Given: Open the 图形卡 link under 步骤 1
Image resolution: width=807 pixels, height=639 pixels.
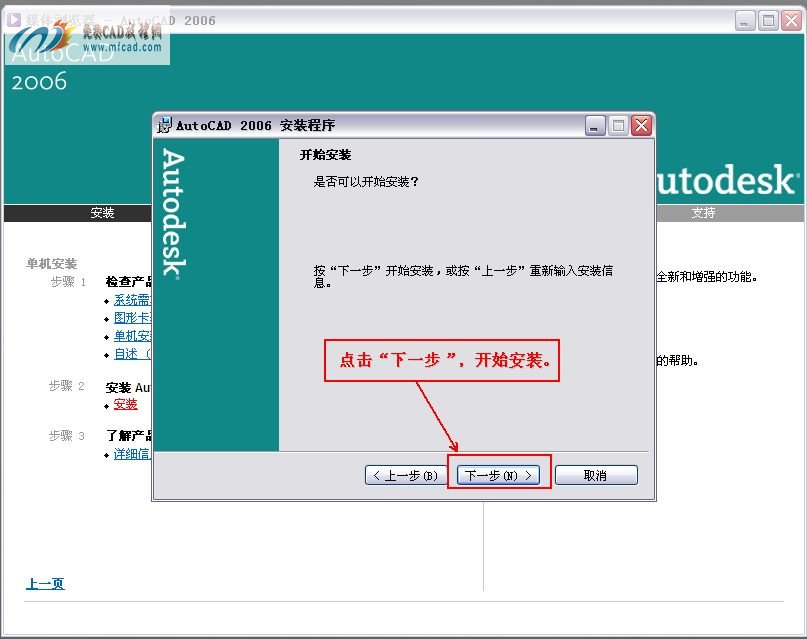Looking at the screenshot, I should 132,317.
